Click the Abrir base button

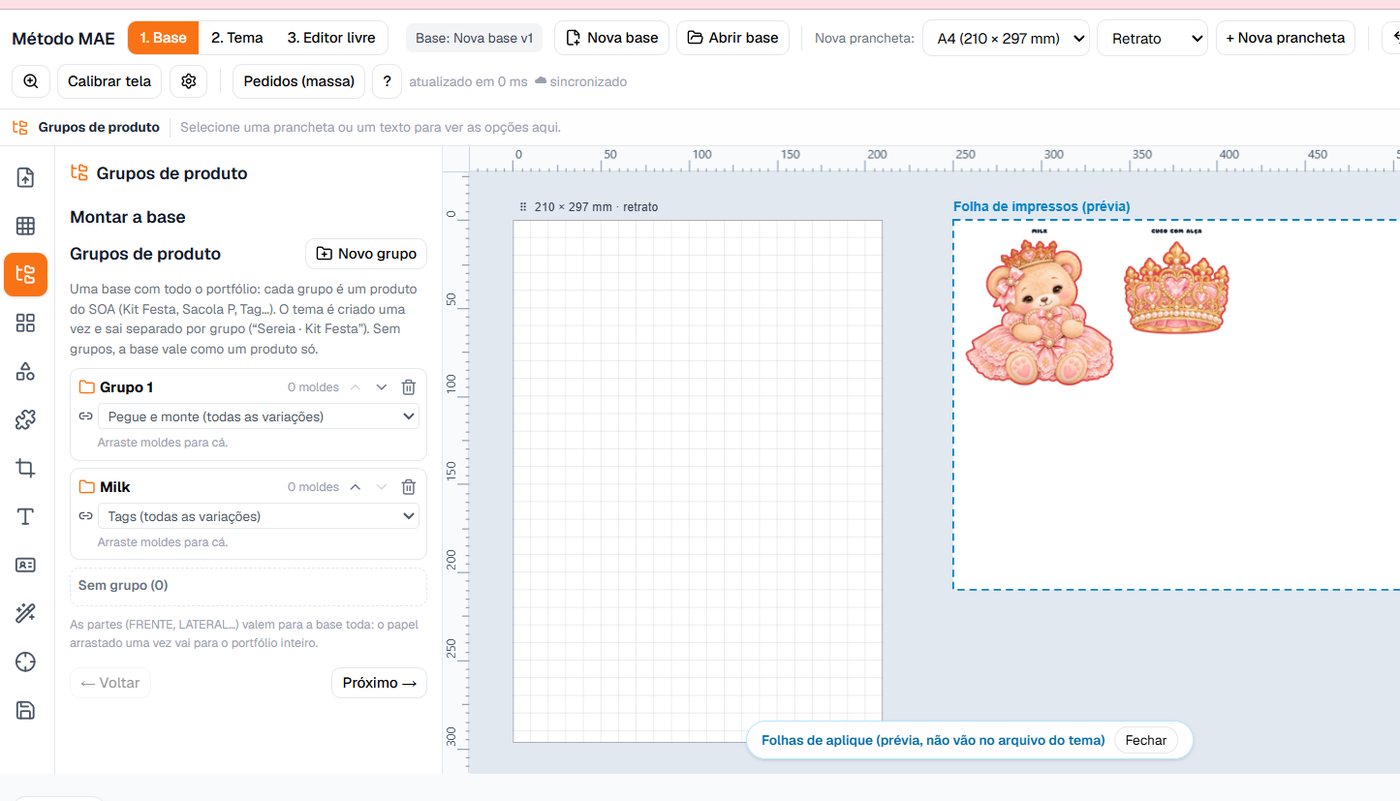(x=733, y=38)
